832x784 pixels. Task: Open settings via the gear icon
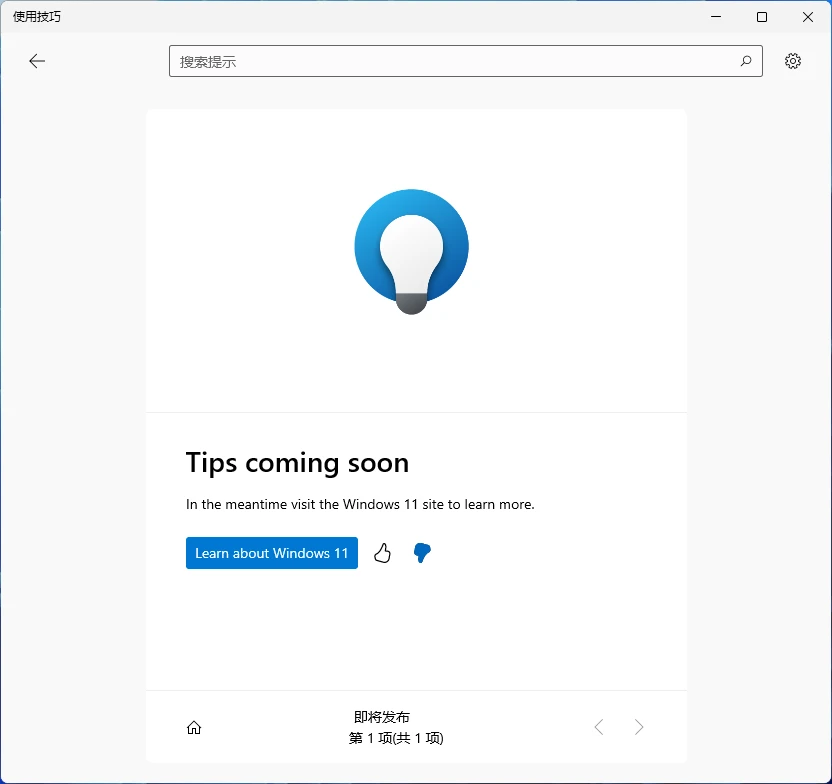tap(793, 61)
